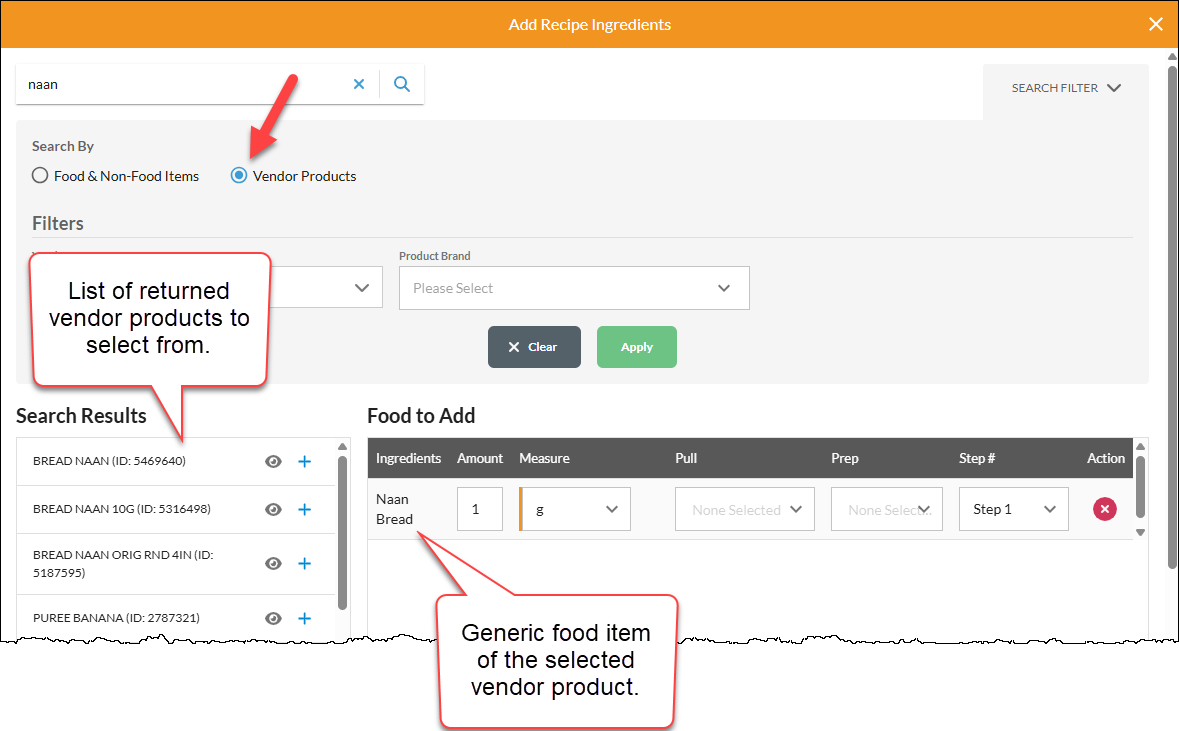
Task: Select Food & Non-Food Items radio option
Action: coord(40,175)
